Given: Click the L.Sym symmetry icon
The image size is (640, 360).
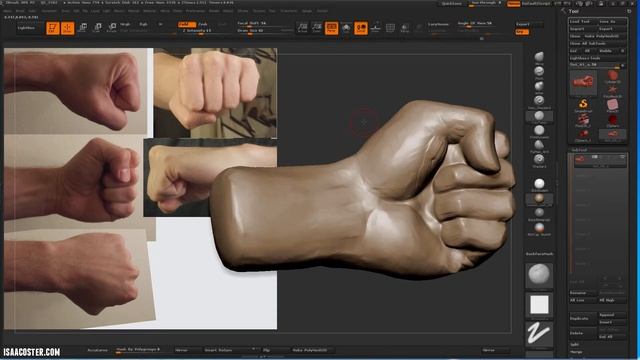Looking at the screenshot, I should [376, 28].
